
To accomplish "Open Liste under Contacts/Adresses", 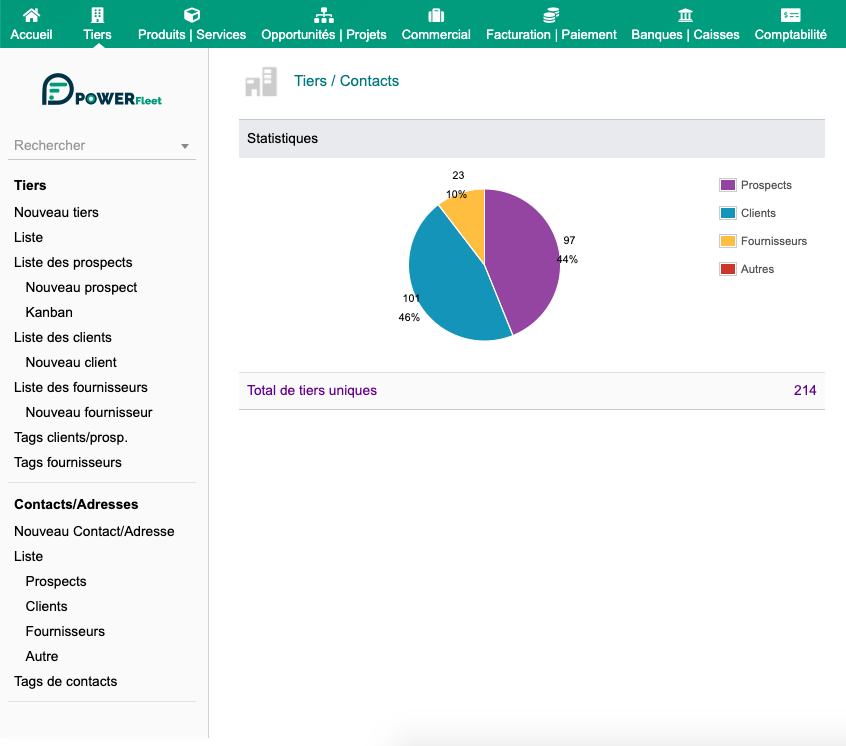I will click(x=29, y=556).
